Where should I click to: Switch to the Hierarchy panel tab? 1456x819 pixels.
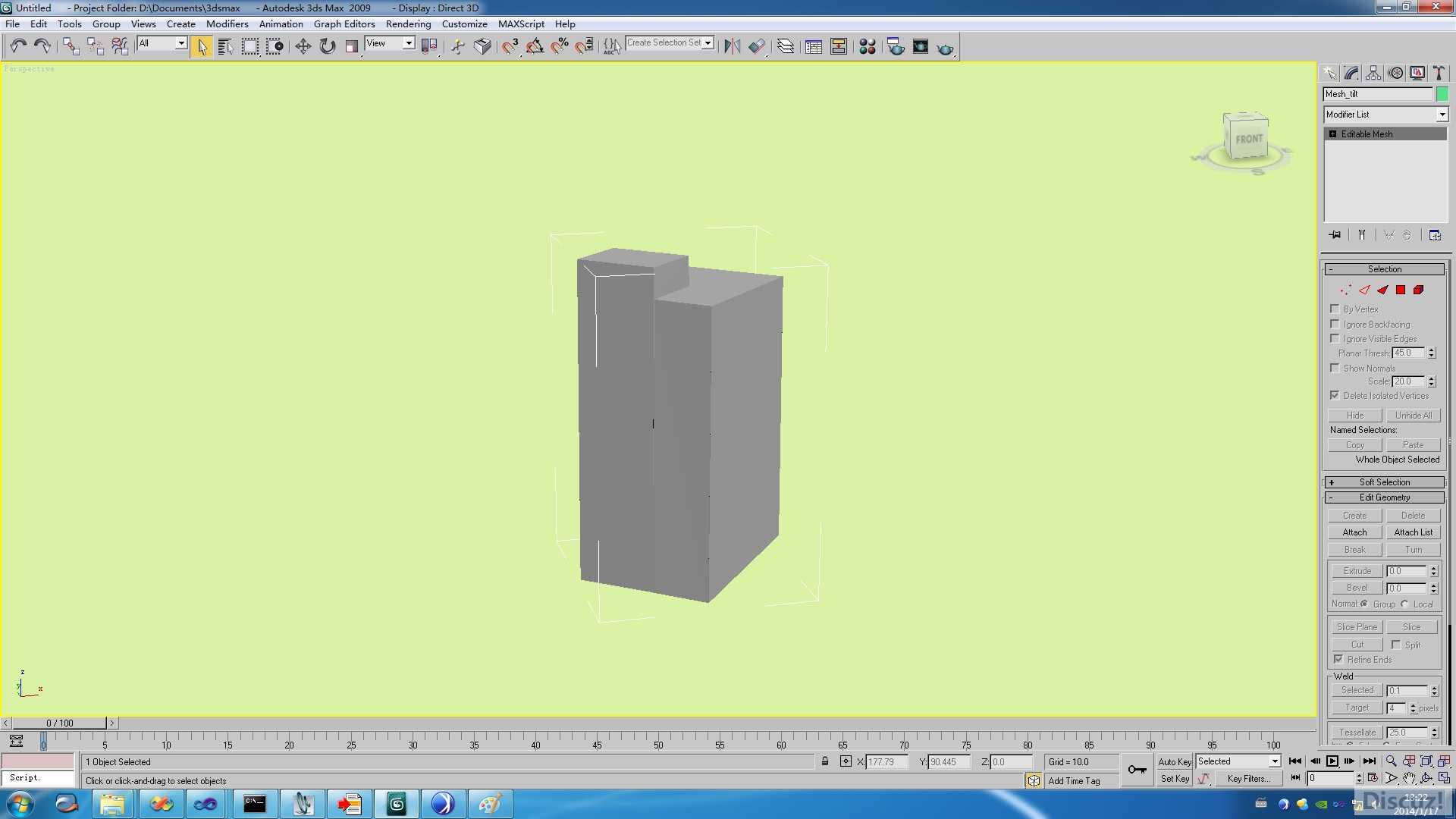click(x=1373, y=73)
